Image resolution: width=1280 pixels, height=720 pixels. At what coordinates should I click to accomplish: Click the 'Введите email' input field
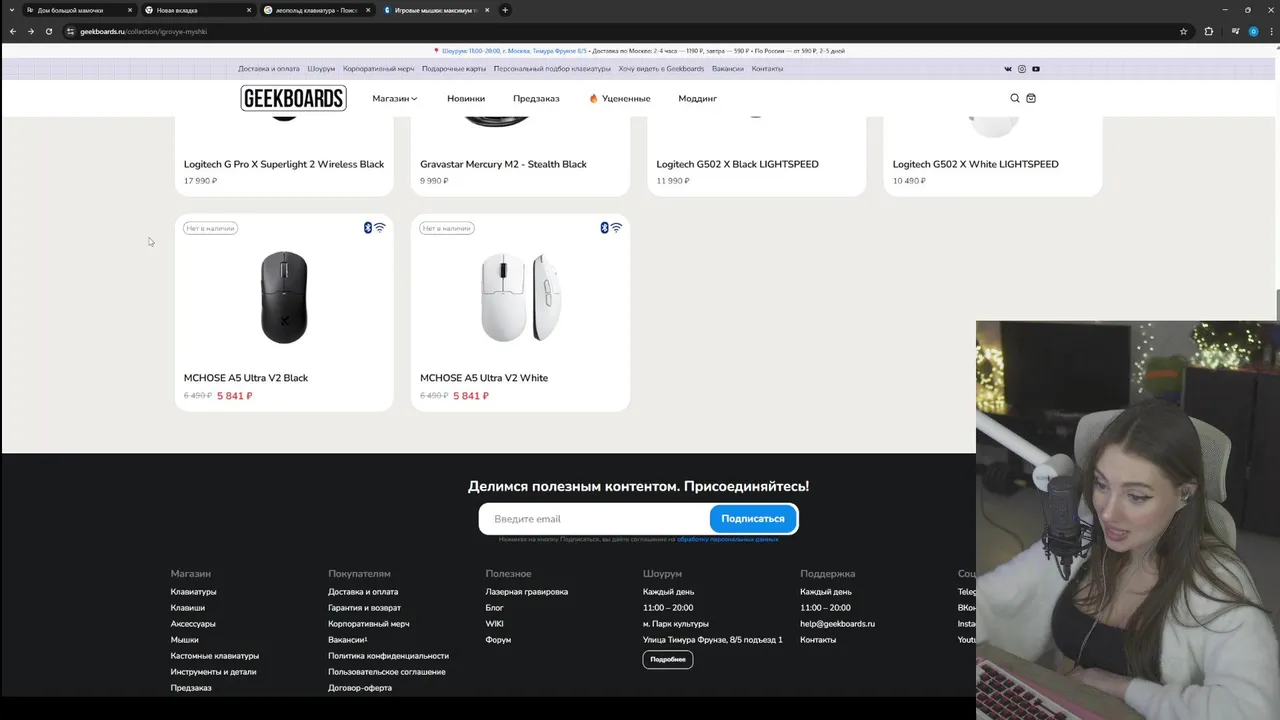pos(595,519)
